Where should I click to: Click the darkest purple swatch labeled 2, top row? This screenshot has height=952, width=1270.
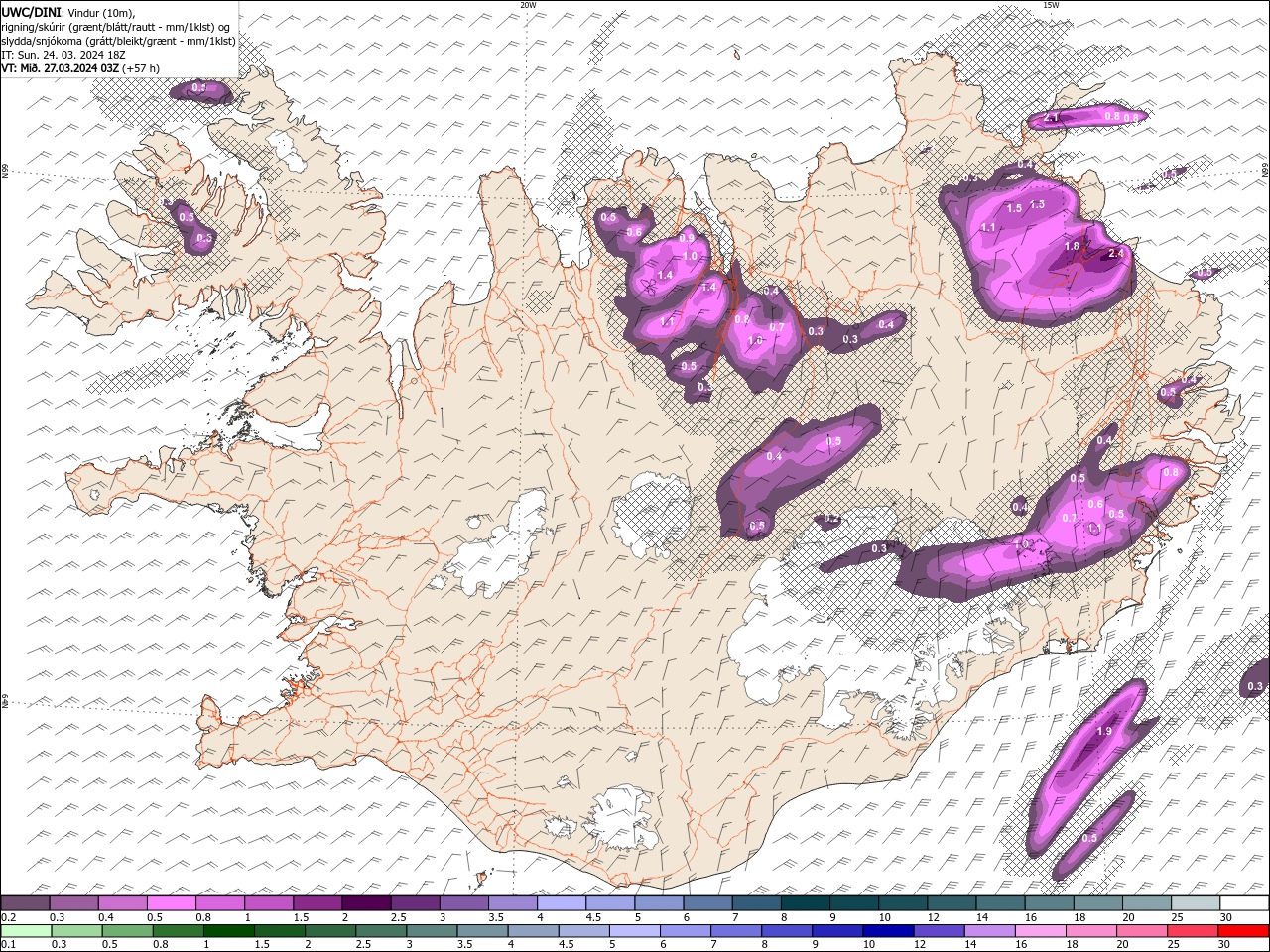(366, 903)
